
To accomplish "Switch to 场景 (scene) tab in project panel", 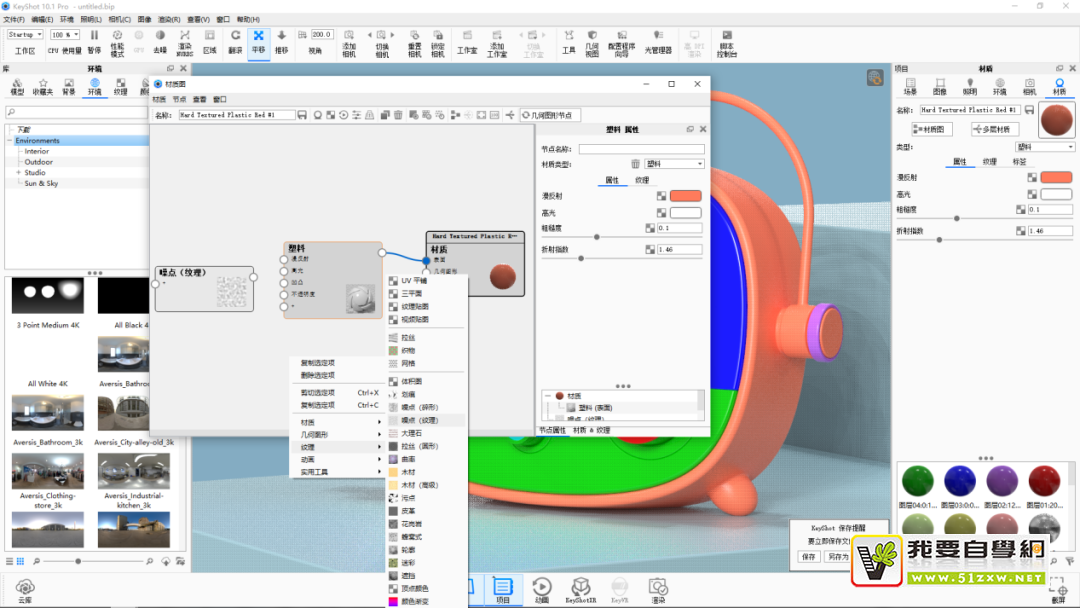I will coord(911,86).
